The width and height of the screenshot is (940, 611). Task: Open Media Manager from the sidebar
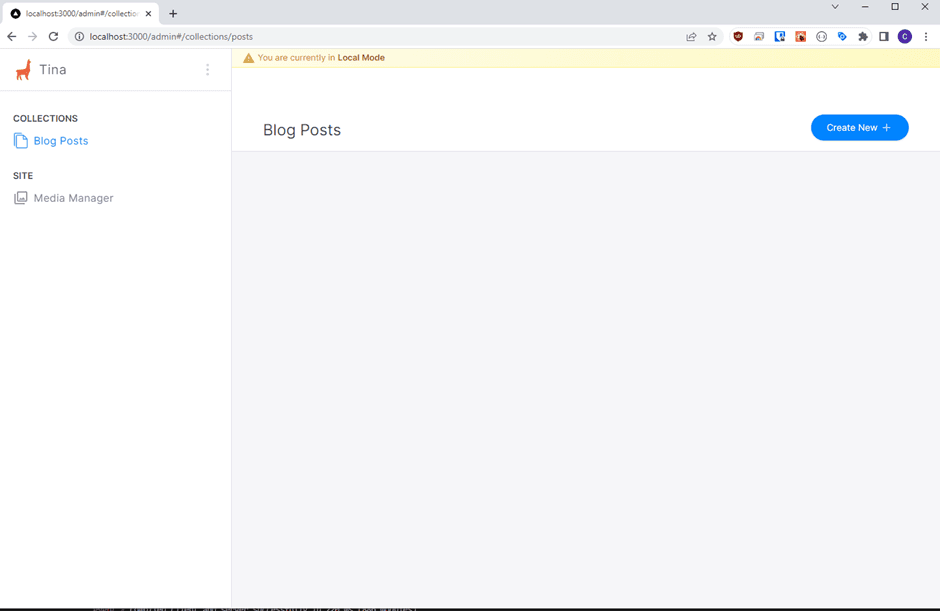pos(73,198)
